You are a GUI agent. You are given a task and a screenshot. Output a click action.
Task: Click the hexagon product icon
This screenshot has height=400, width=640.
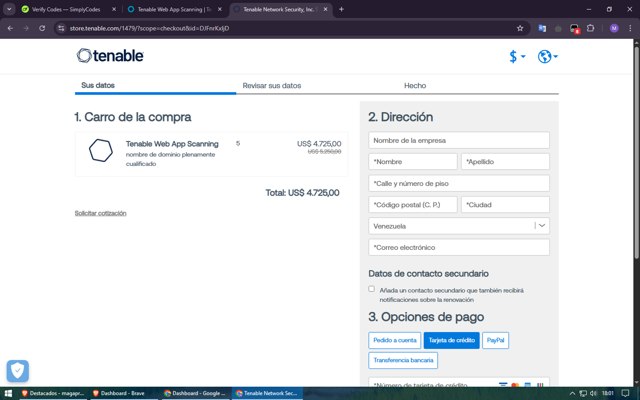(101, 151)
